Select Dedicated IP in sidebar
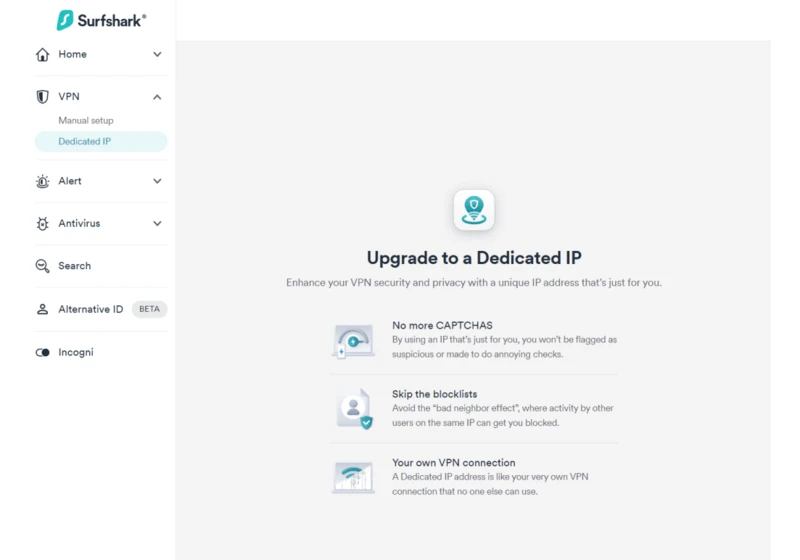Image resolution: width=800 pixels, height=560 pixels. pyautogui.click(x=101, y=141)
